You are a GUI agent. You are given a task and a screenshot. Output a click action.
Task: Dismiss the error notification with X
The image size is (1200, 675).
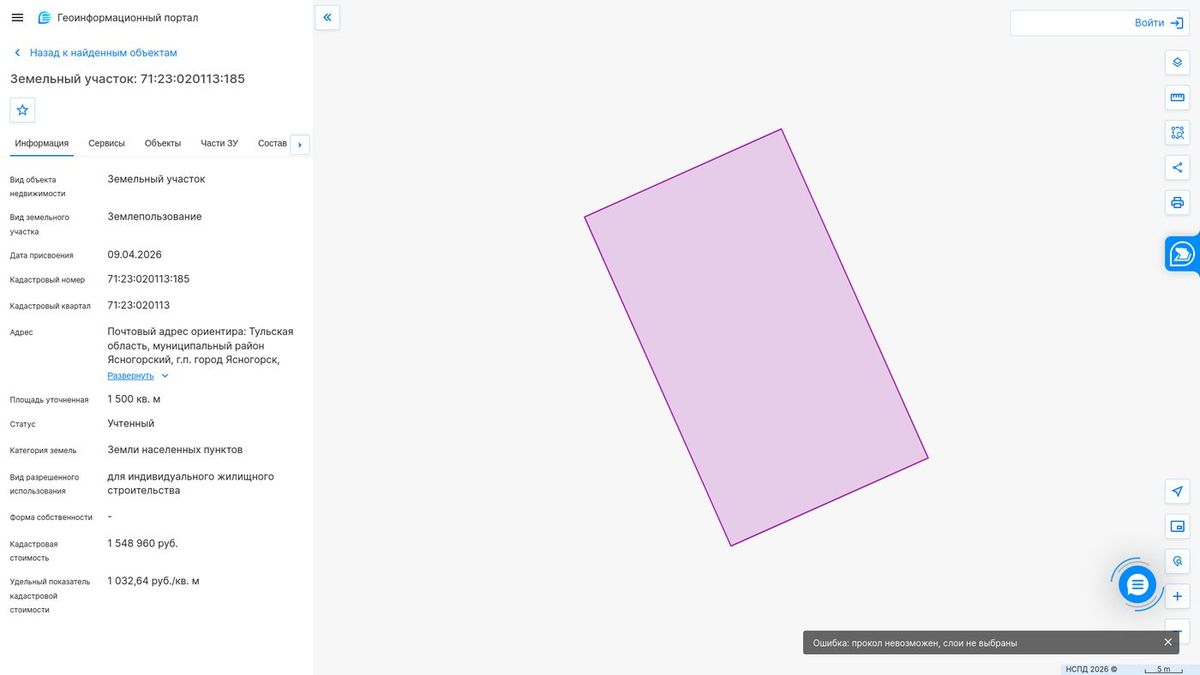[1168, 642]
